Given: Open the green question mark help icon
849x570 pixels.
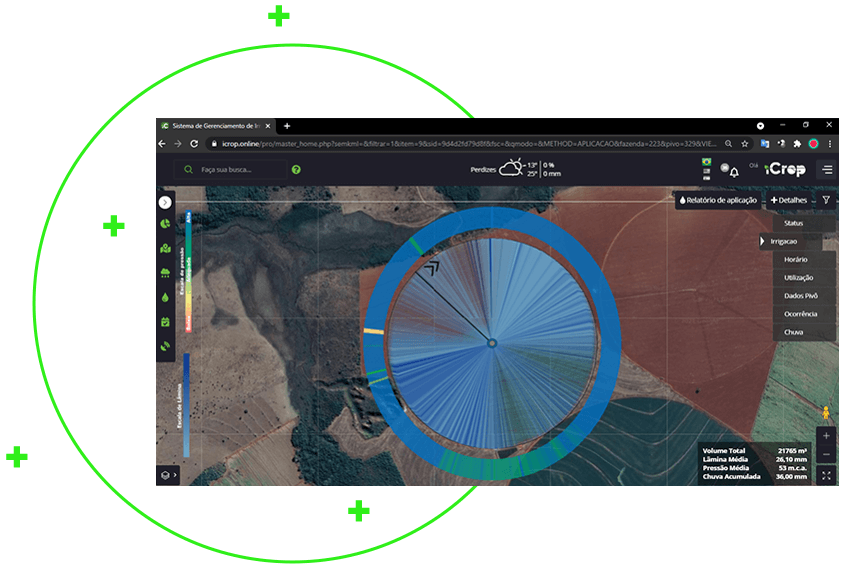Looking at the screenshot, I should (x=296, y=169).
